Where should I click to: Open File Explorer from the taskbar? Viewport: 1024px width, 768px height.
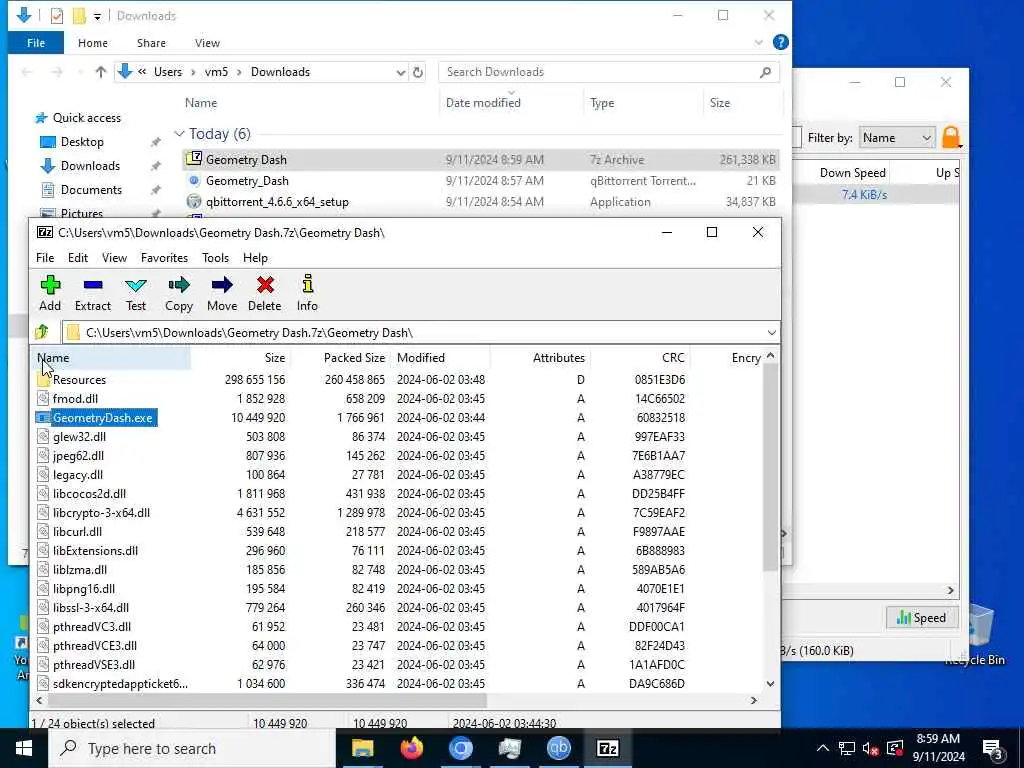pyautogui.click(x=362, y=748)
